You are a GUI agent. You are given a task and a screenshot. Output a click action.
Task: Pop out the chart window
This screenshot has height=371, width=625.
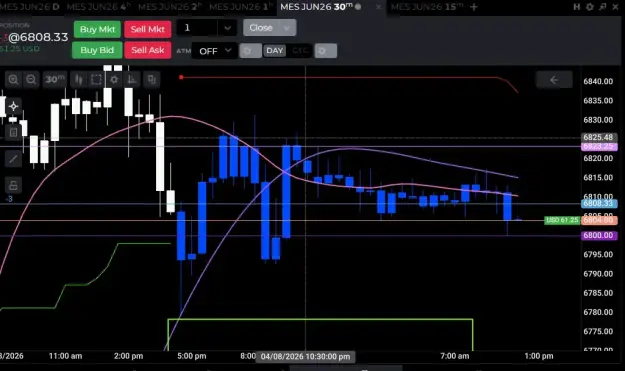tap(602, 7)
